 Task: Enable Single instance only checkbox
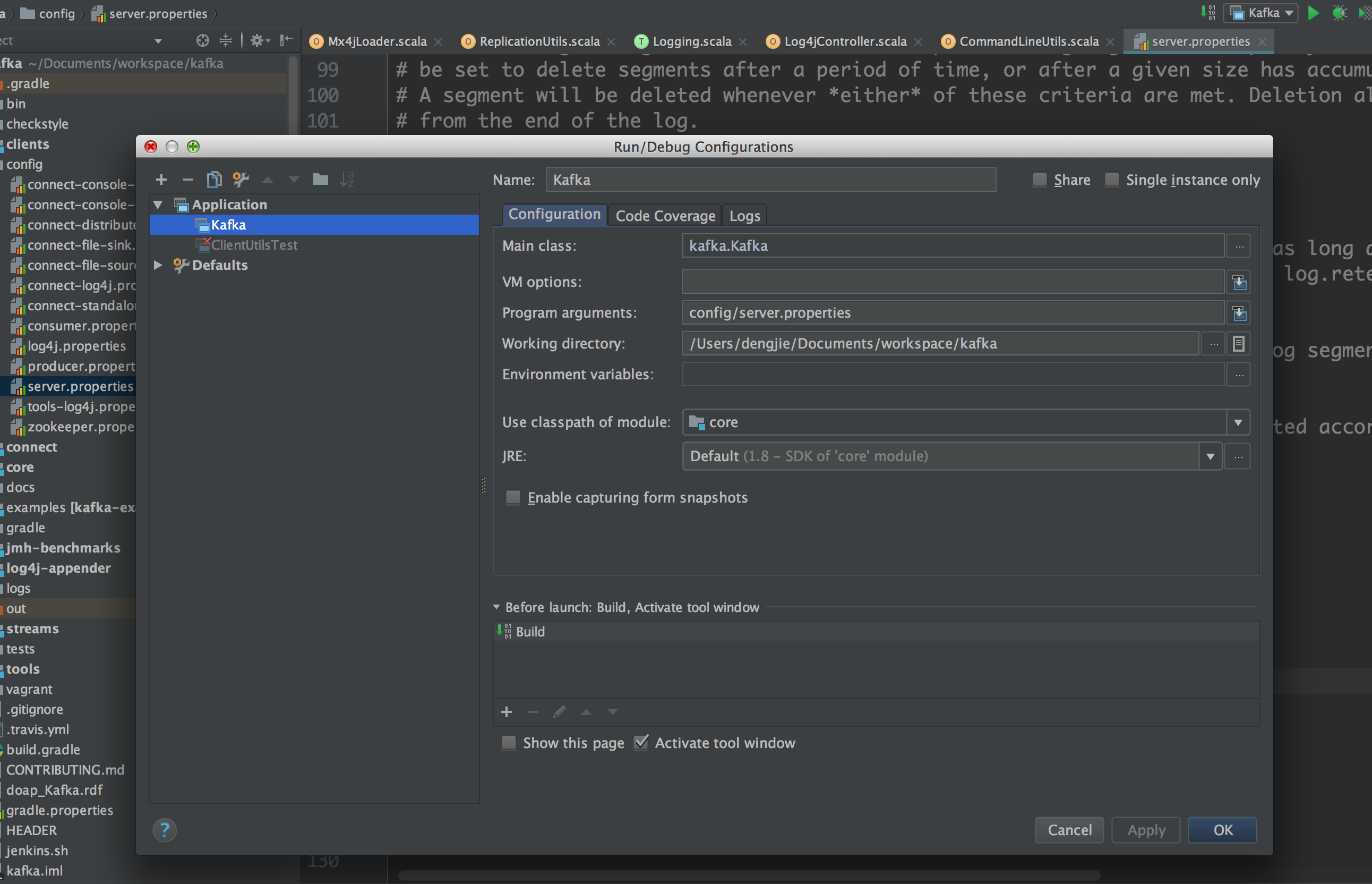pyautogui.click(x=1112, y=180)
